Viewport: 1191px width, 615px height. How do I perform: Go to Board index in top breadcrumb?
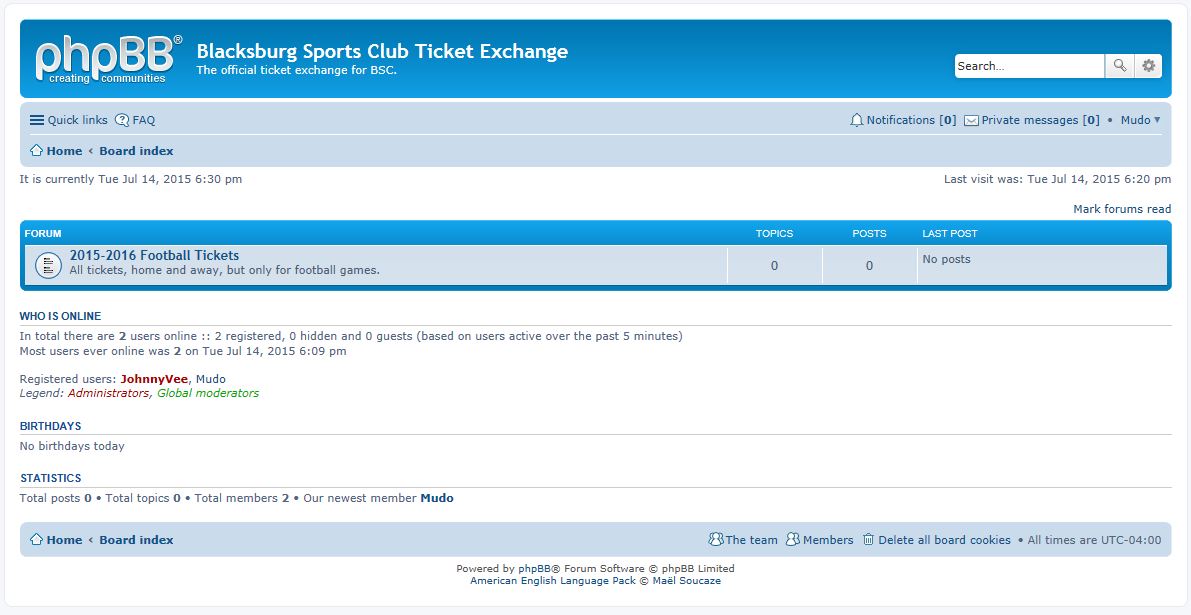(x=136, y=151)
